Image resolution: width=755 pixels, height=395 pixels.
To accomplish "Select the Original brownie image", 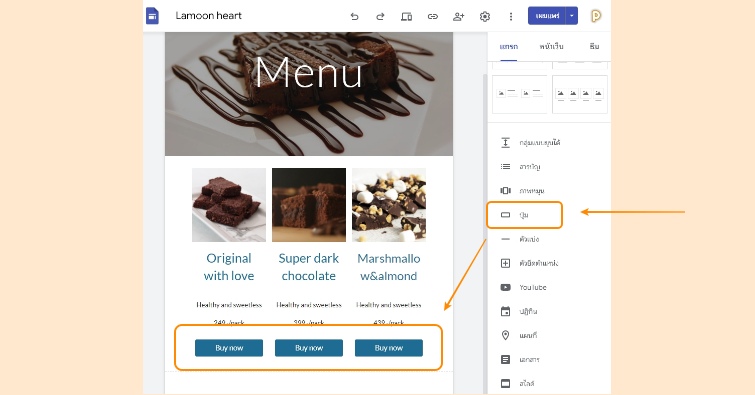I will (229, 205).
